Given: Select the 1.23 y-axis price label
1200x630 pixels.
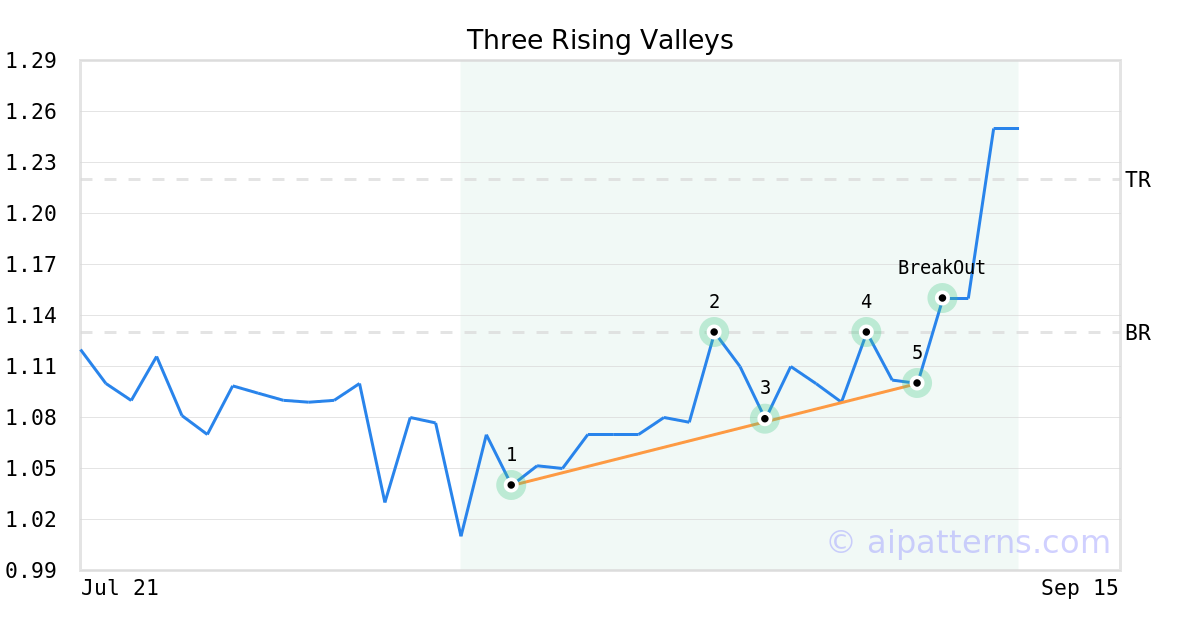Looking at the screenshot, I should 30,163.
